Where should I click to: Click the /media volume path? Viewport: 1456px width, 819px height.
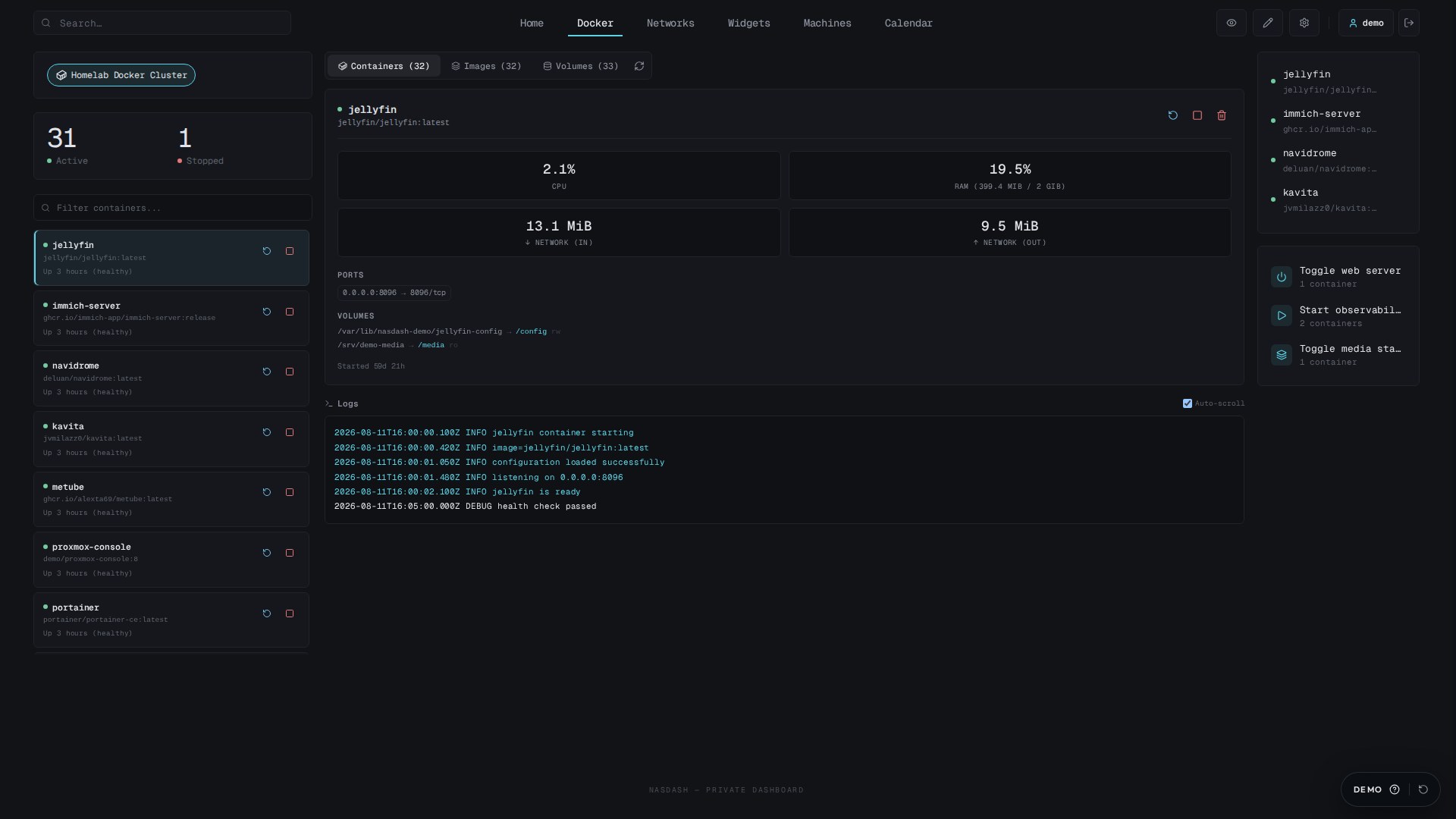point(431,345)
